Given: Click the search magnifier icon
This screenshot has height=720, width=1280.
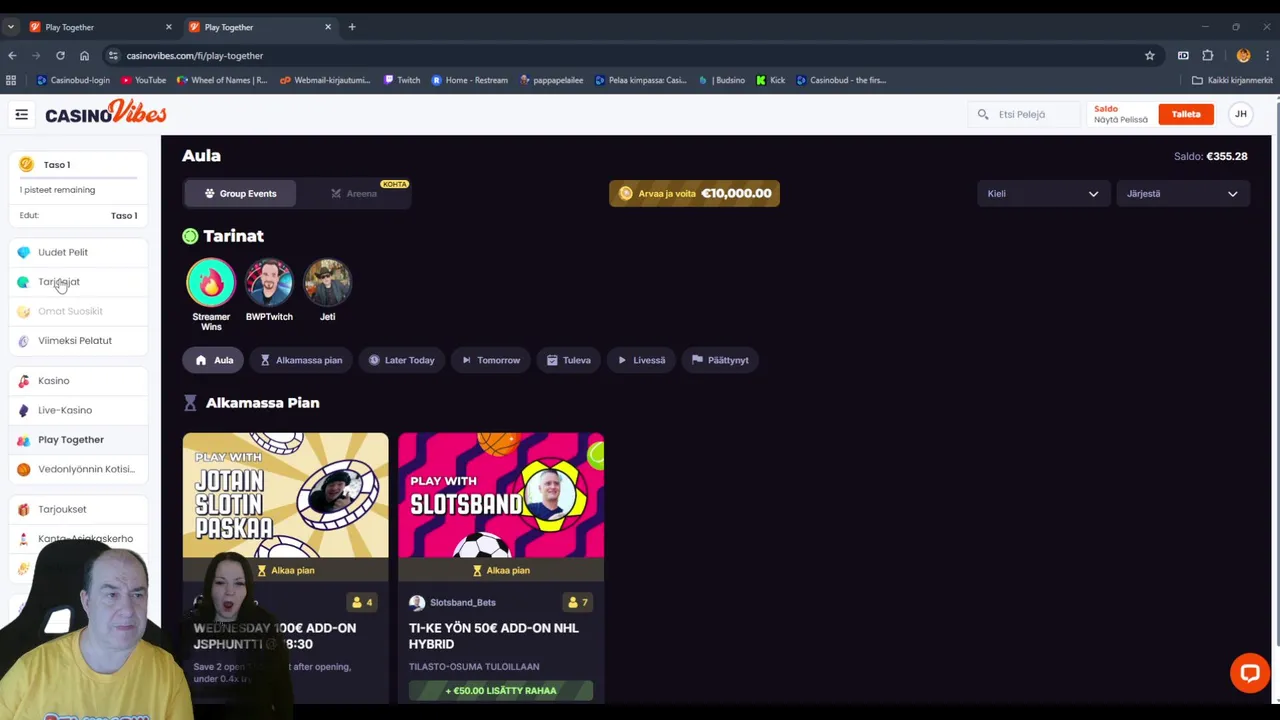Looking at the screenshot, I should click(983, 115).
